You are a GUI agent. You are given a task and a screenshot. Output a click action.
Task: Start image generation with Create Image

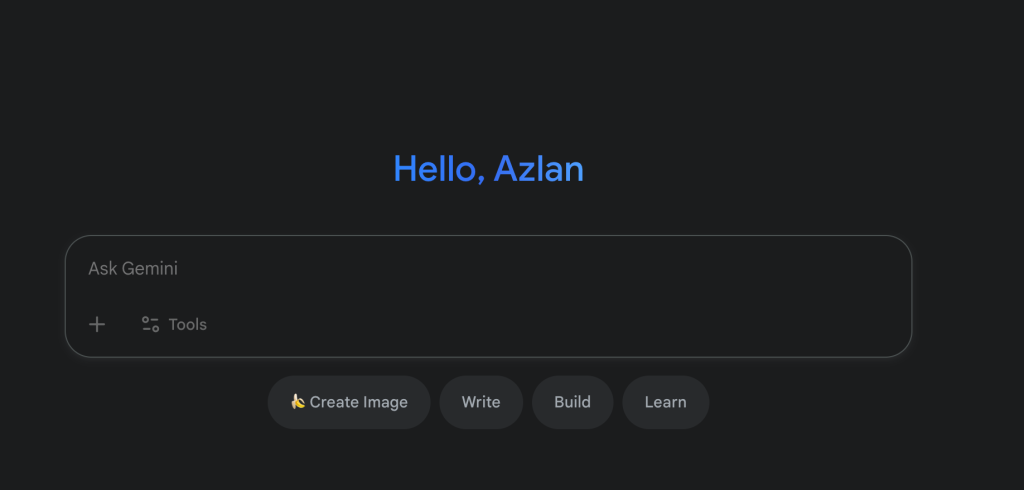349,402
